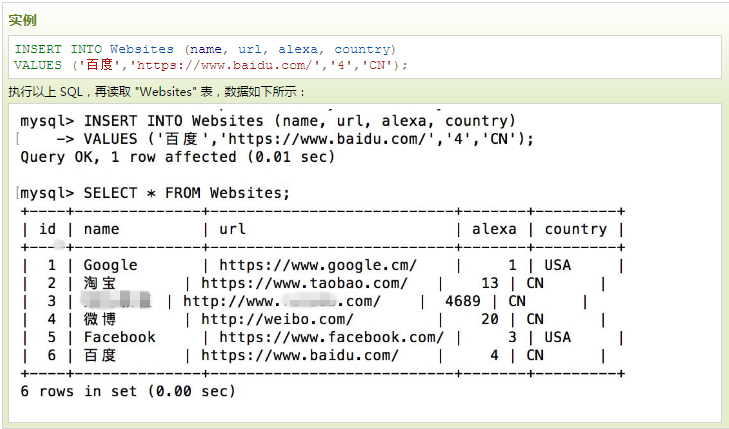Click the terminal line -> VALUES ('百度'
This screenshot has width=729, height=429.
295,139
